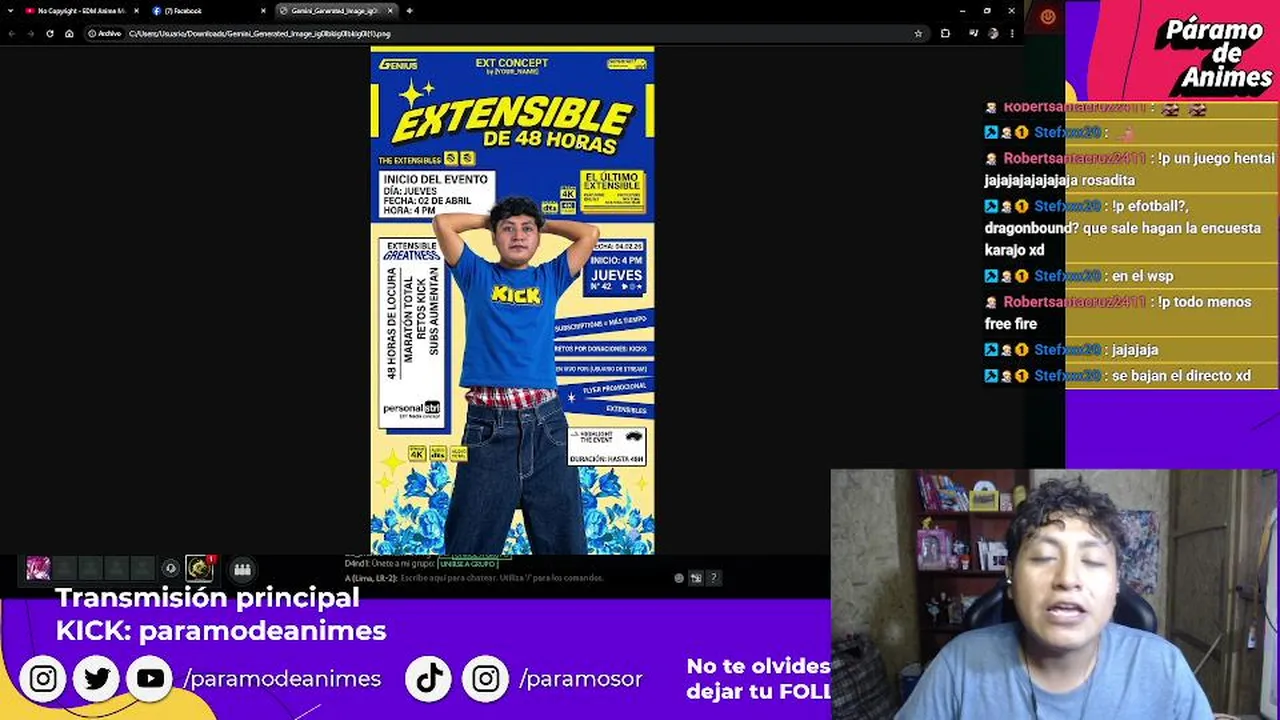Click the address bar file path

(x=259, y=34)
